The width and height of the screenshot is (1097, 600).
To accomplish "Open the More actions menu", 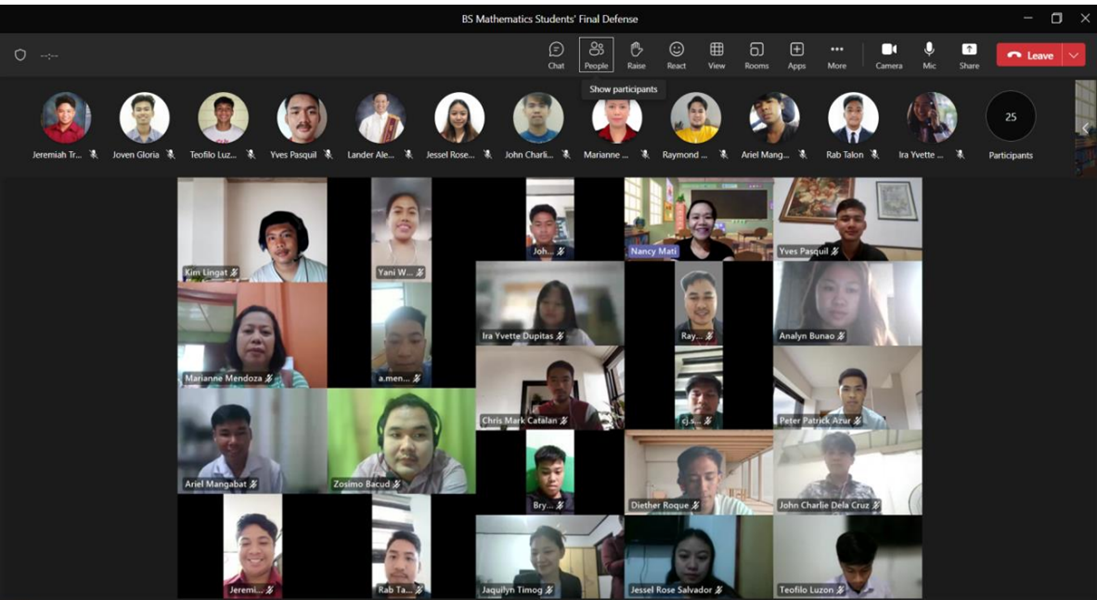I will coord(837,54).
